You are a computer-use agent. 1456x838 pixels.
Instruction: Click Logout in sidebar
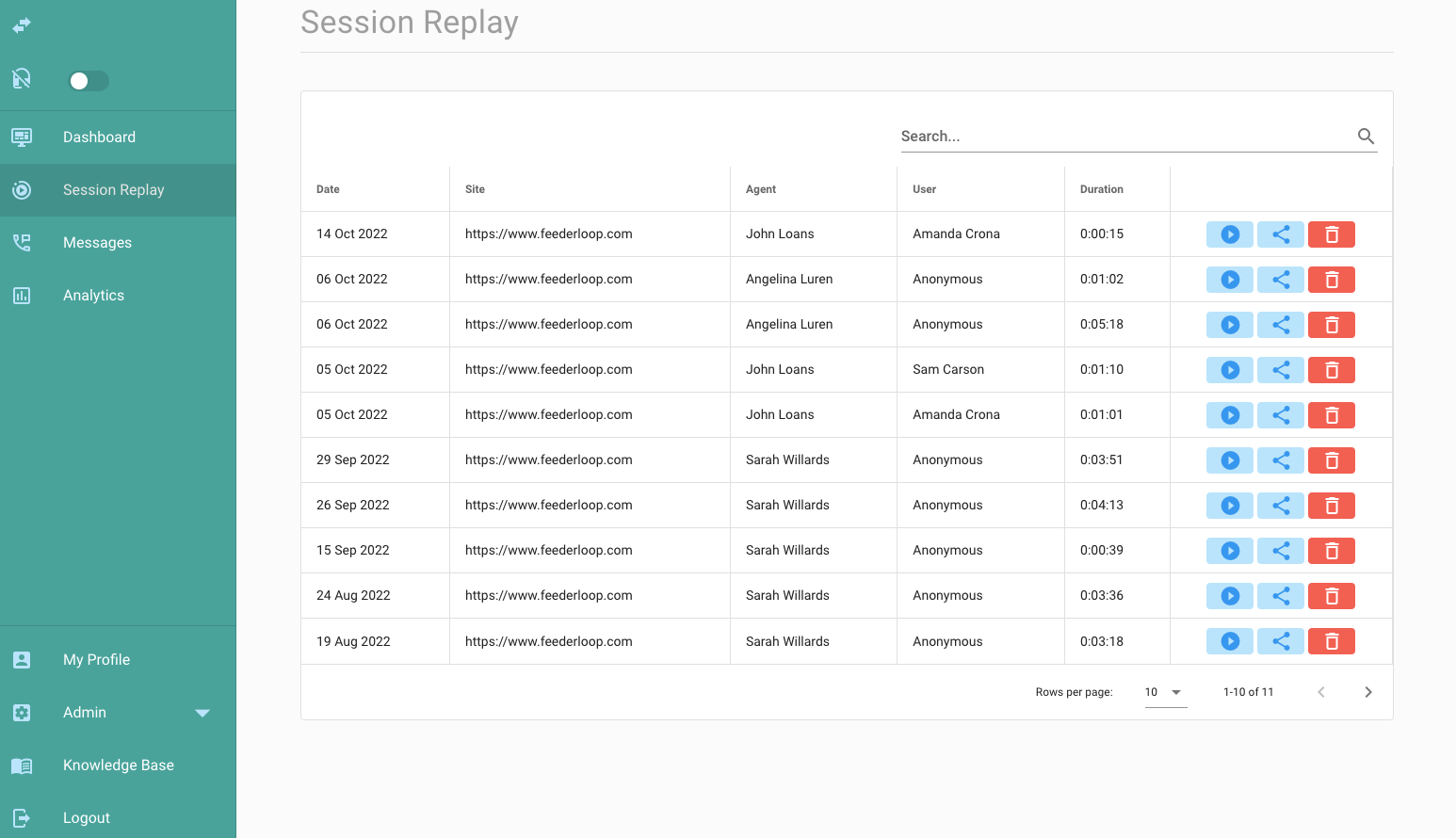[118, 818]
